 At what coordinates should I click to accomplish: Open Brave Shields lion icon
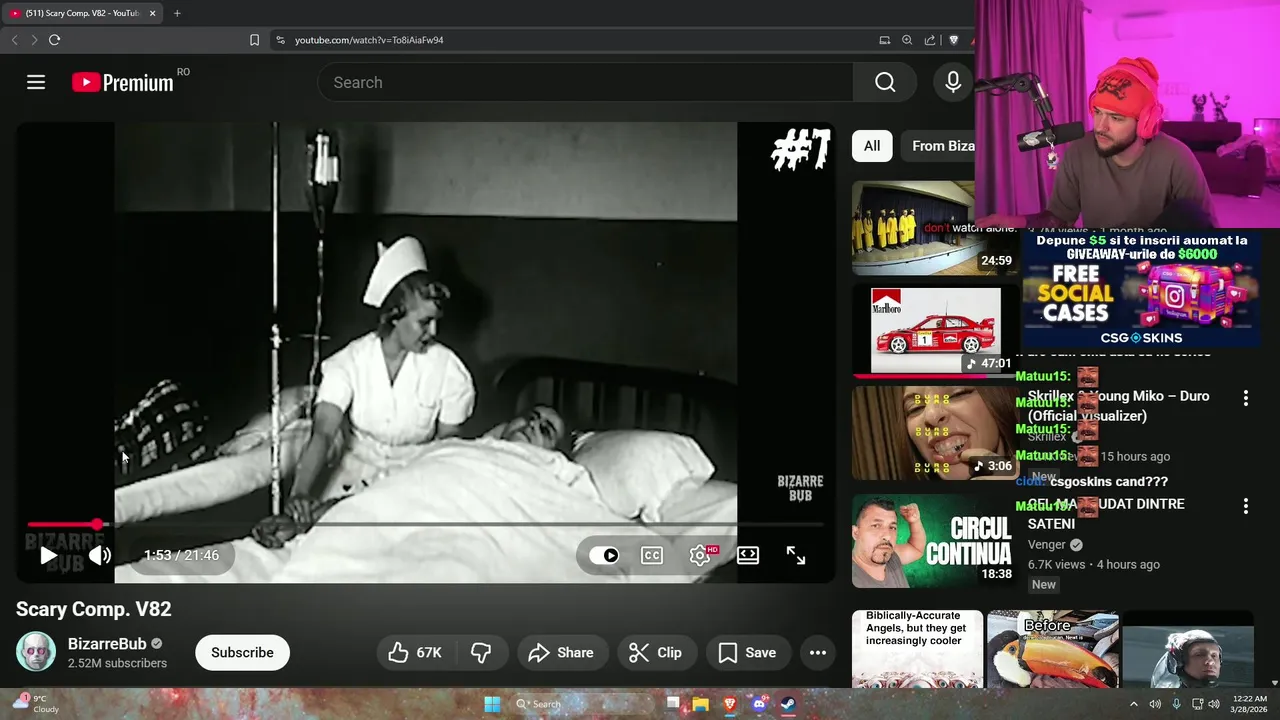point(953,40)
